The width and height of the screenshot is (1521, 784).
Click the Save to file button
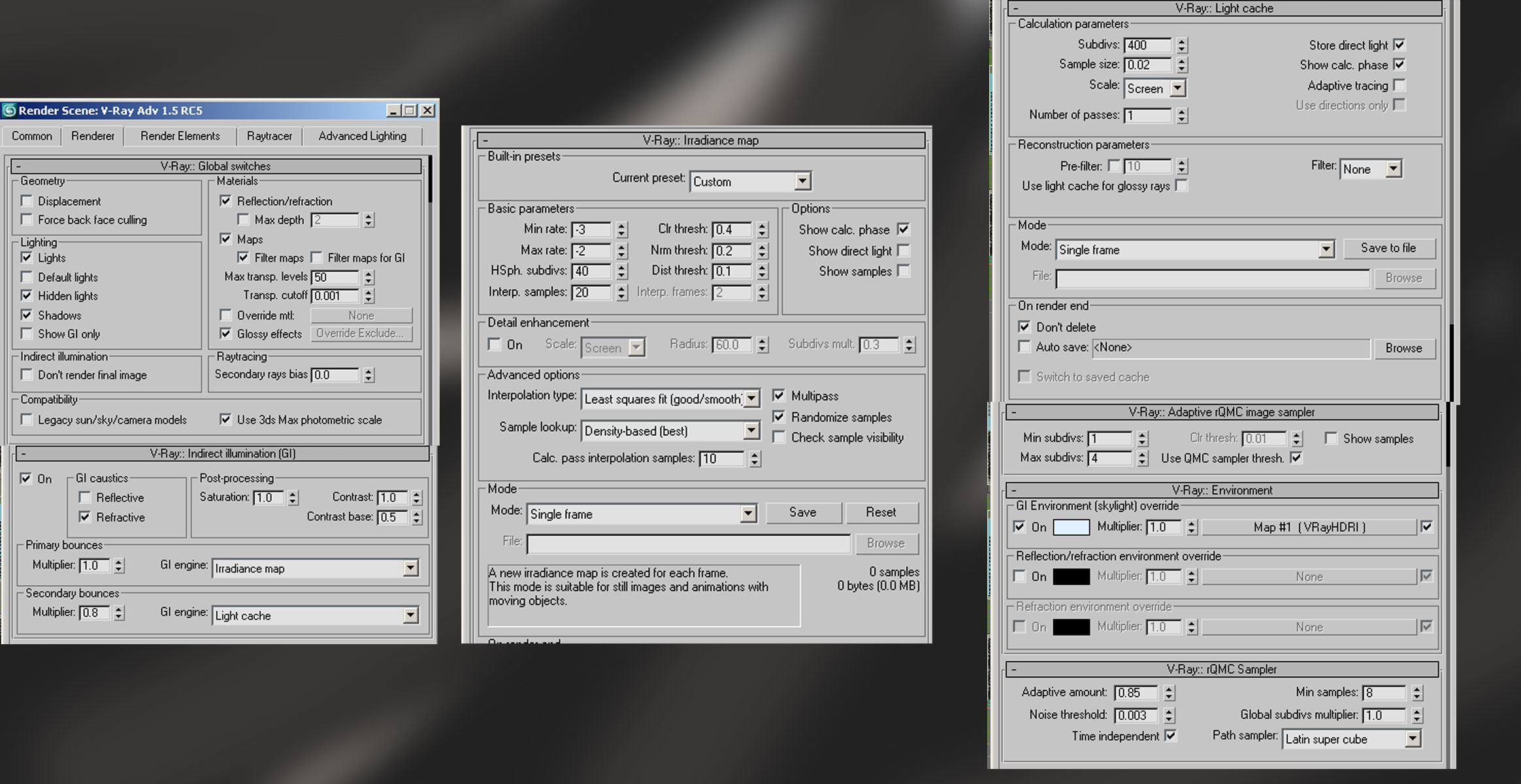[x=1388, y=248]
